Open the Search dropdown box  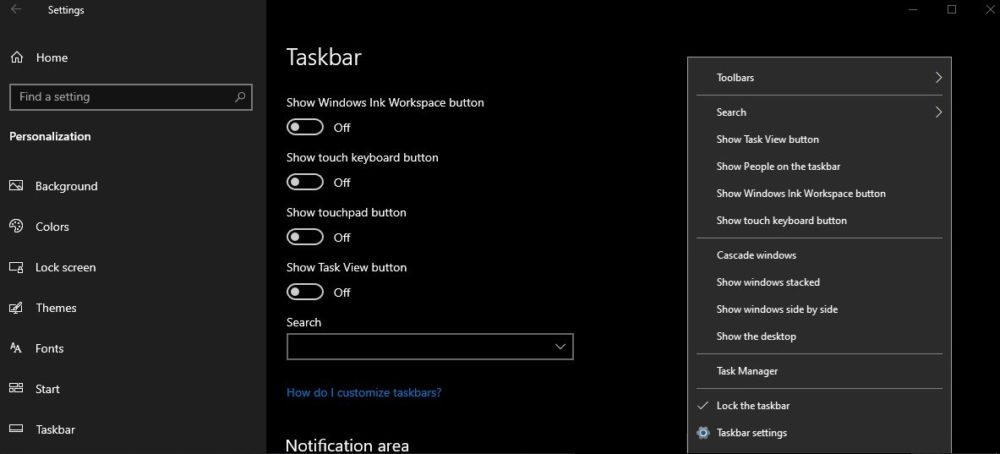(x=429, y=346)
